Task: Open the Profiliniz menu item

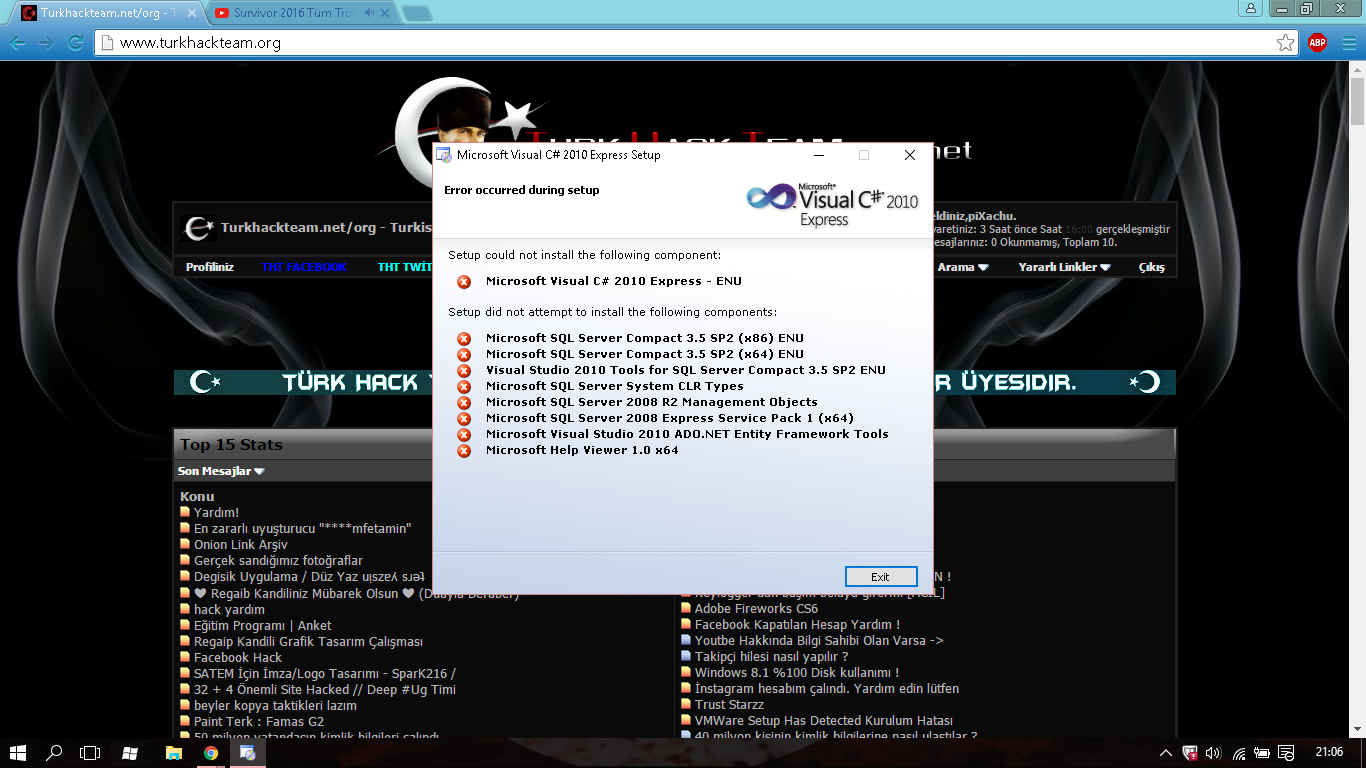Action: tap(210, 267)
